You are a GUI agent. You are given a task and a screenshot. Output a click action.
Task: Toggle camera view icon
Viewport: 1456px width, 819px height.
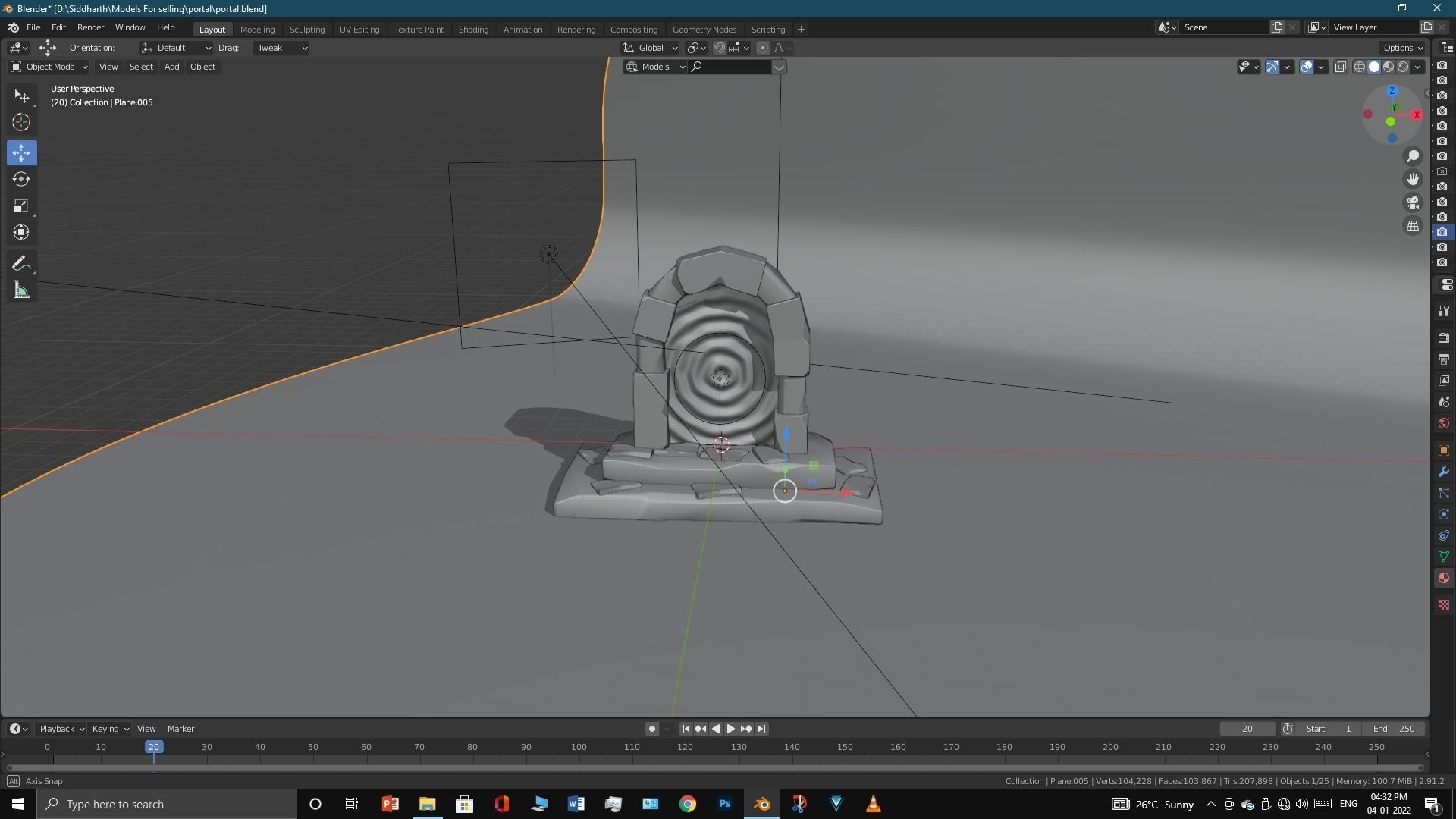[1413, 202]
